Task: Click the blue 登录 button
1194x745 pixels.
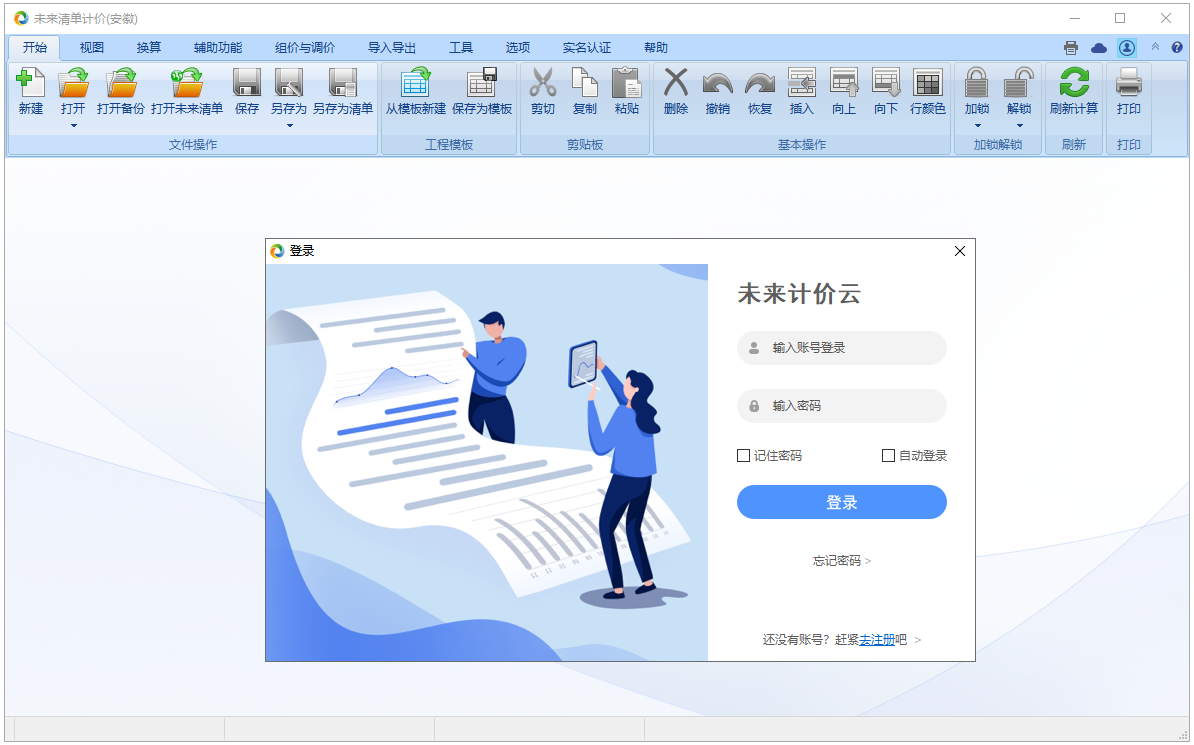Action: (841, 503)
